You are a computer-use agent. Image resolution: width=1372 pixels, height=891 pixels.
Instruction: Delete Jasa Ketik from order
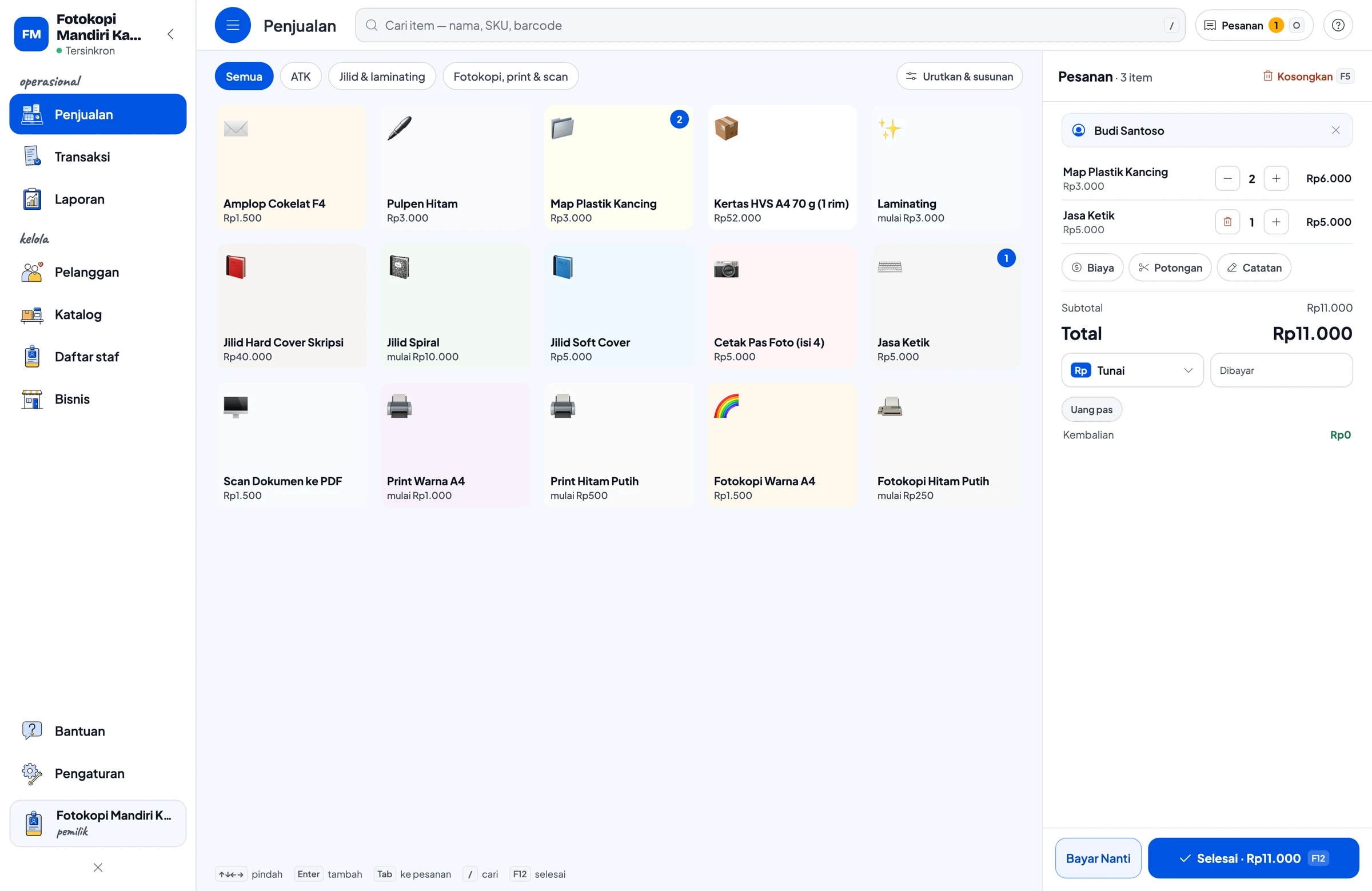coord(1227,222)
